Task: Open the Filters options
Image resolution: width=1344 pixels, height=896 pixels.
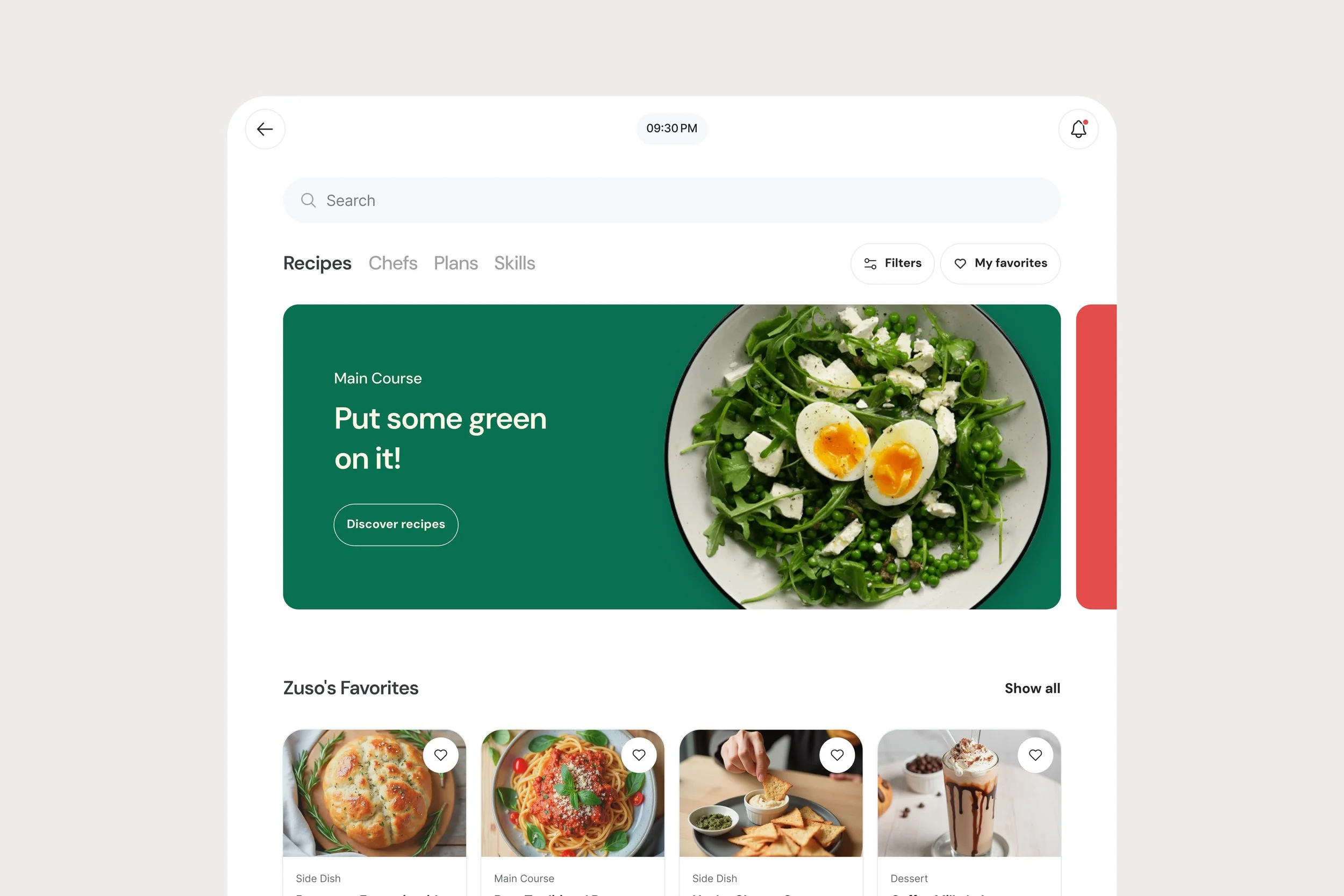Action: 892,263
